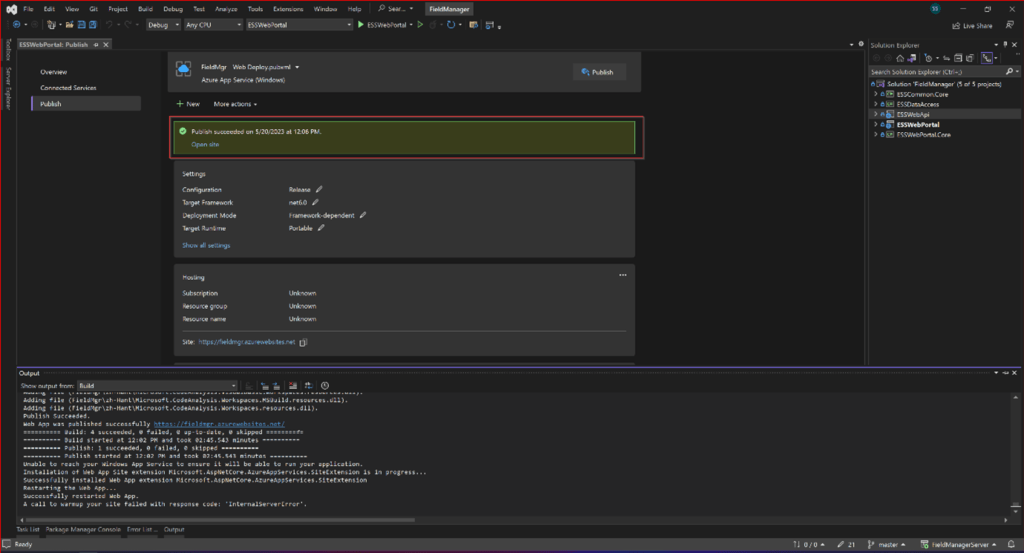The width and height of the screenshot is (1024, 553).
Task: Go to next message in Output
Action: point(276,386)
